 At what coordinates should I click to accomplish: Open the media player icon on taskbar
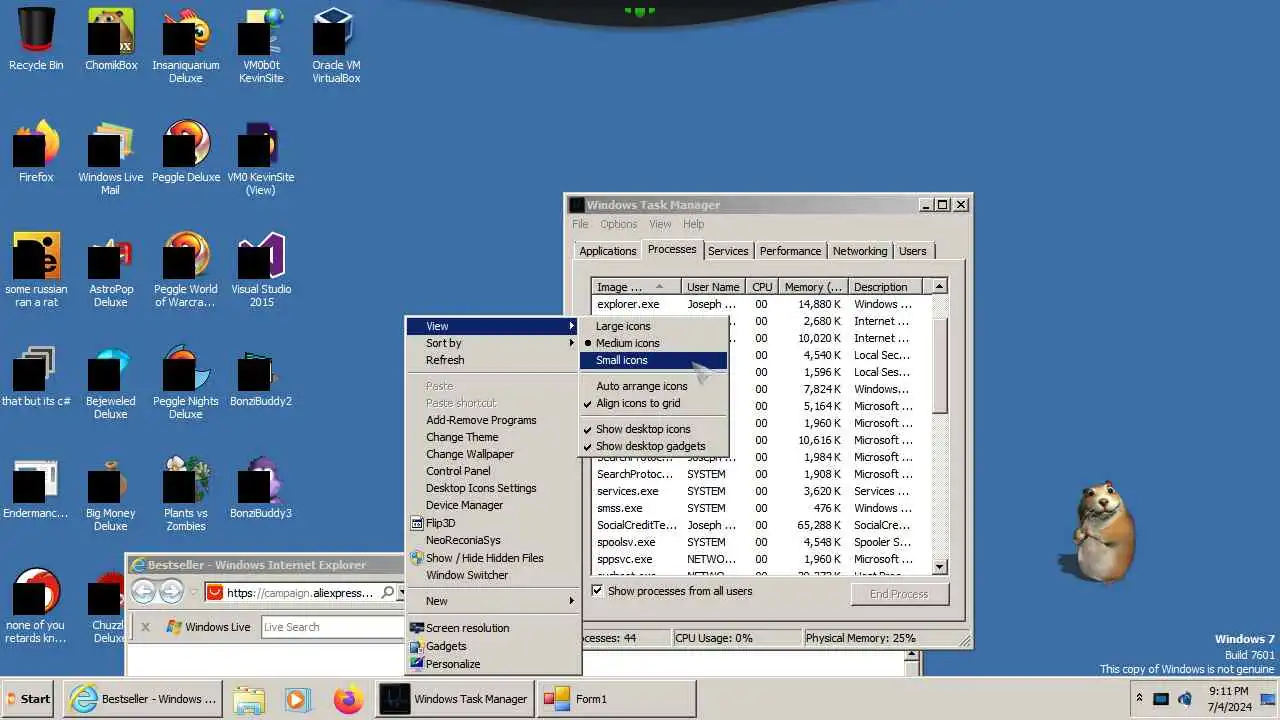[x=297, y=699]
